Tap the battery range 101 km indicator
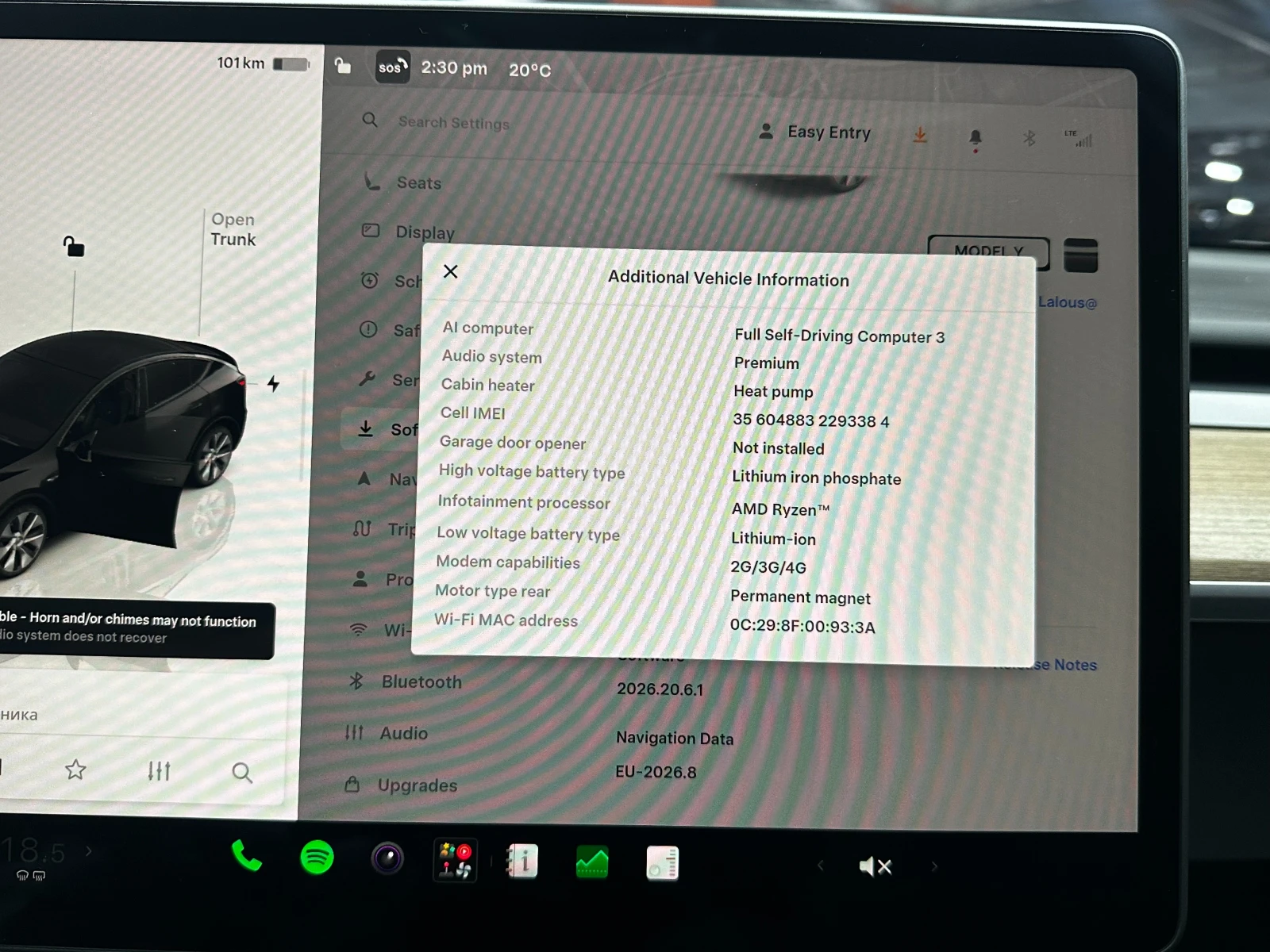1270x952 pixels. click(x=264, y=63)
